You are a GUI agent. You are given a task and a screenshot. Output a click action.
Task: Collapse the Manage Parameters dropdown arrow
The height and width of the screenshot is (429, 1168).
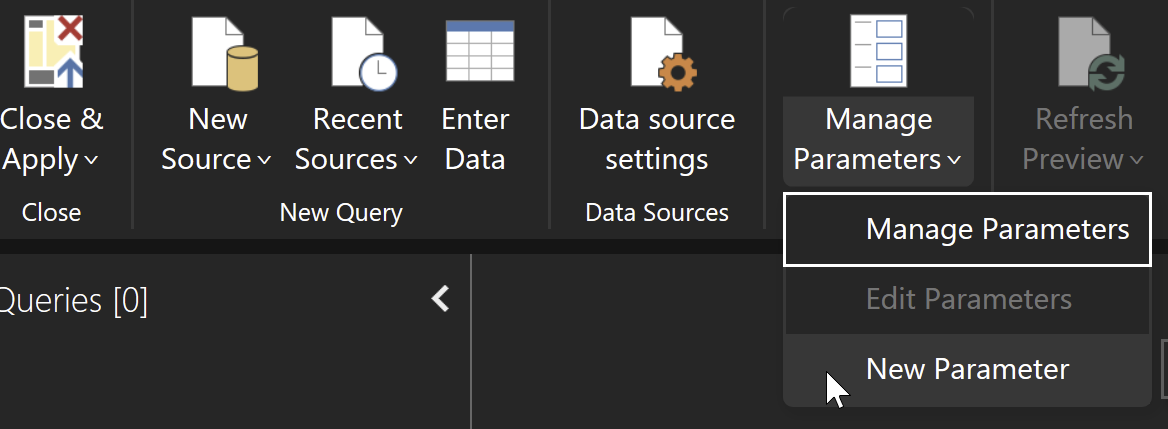[x=953, y=161]
